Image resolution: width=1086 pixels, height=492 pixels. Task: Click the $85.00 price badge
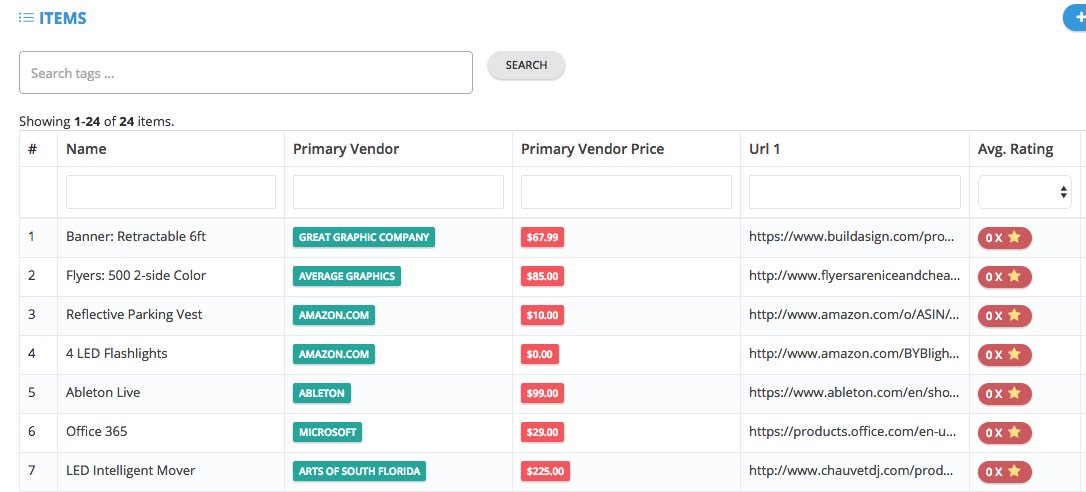coord(542,276)
